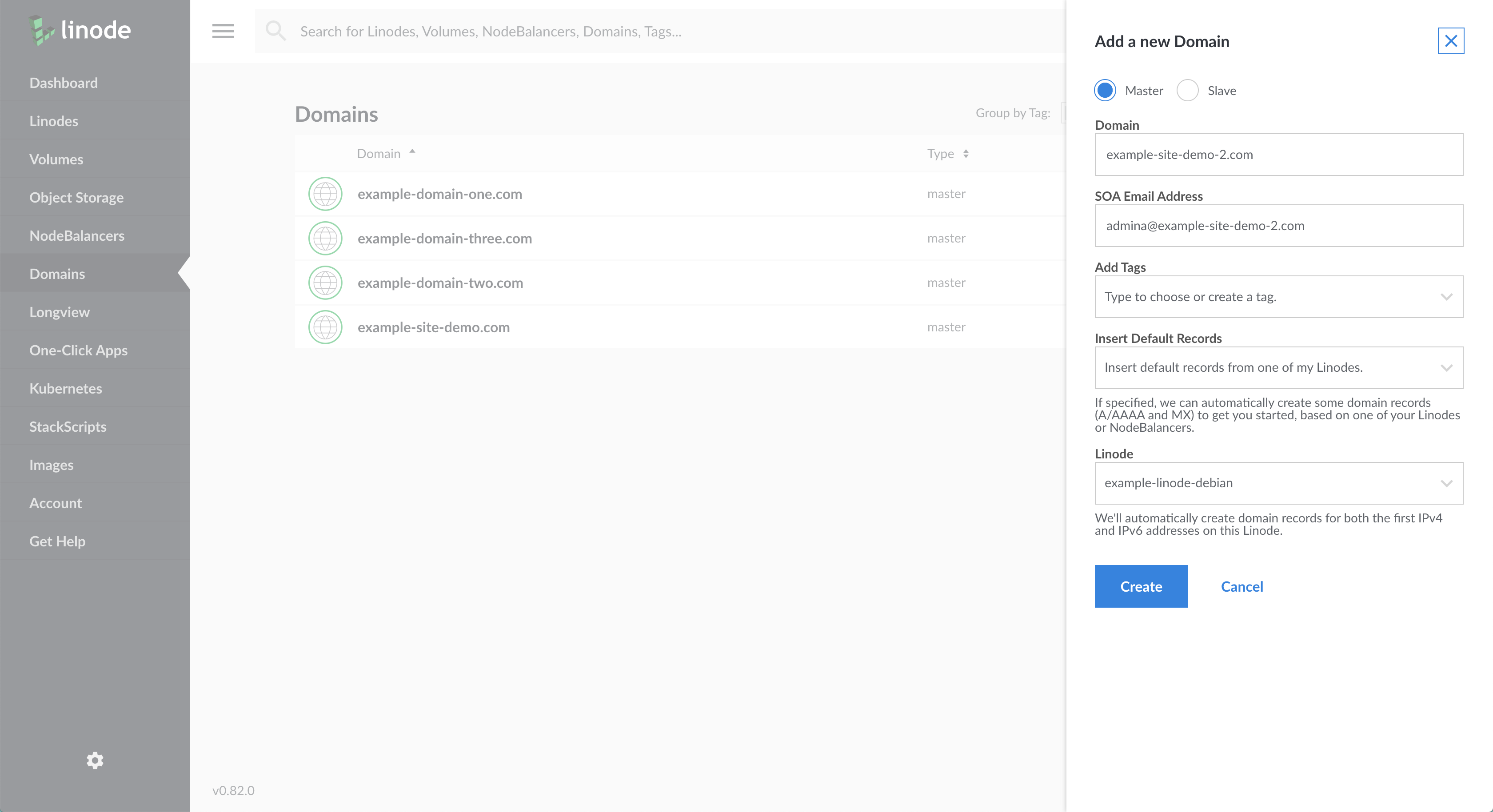Click the Create button to add domain
1493x812 pixels.
click(1141, 586)
